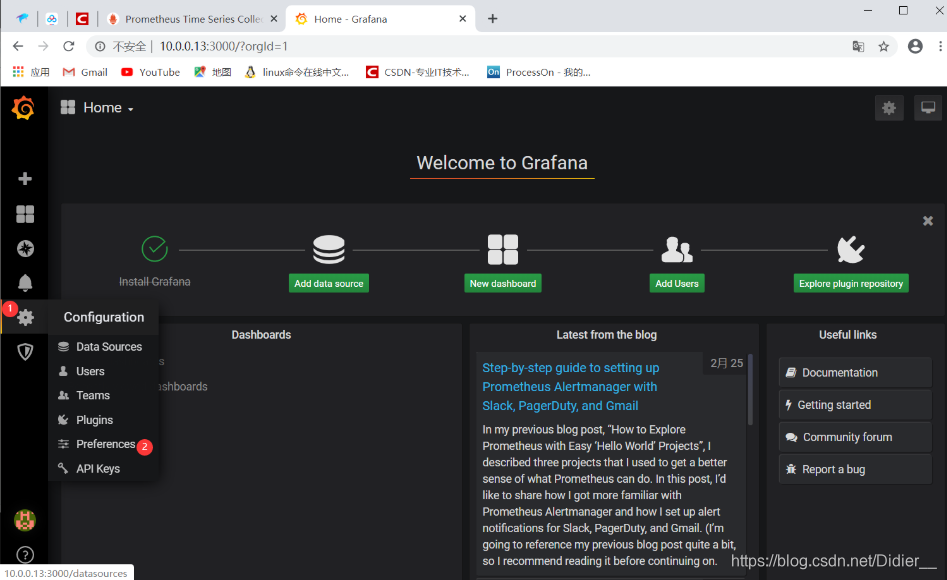947x580 pixels.
Task: Click the data source database icon
Action: 329,250
